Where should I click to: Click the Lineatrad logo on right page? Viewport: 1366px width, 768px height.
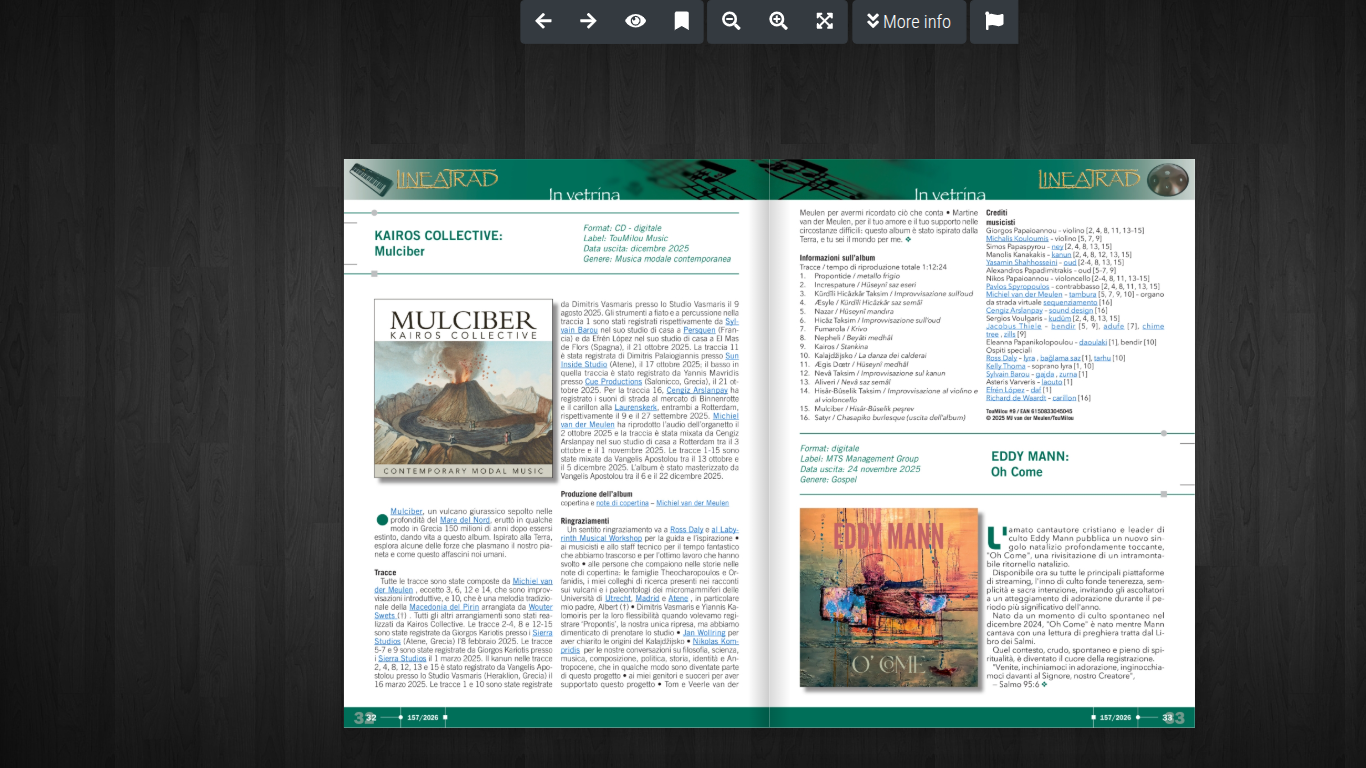click(1088, 179)
